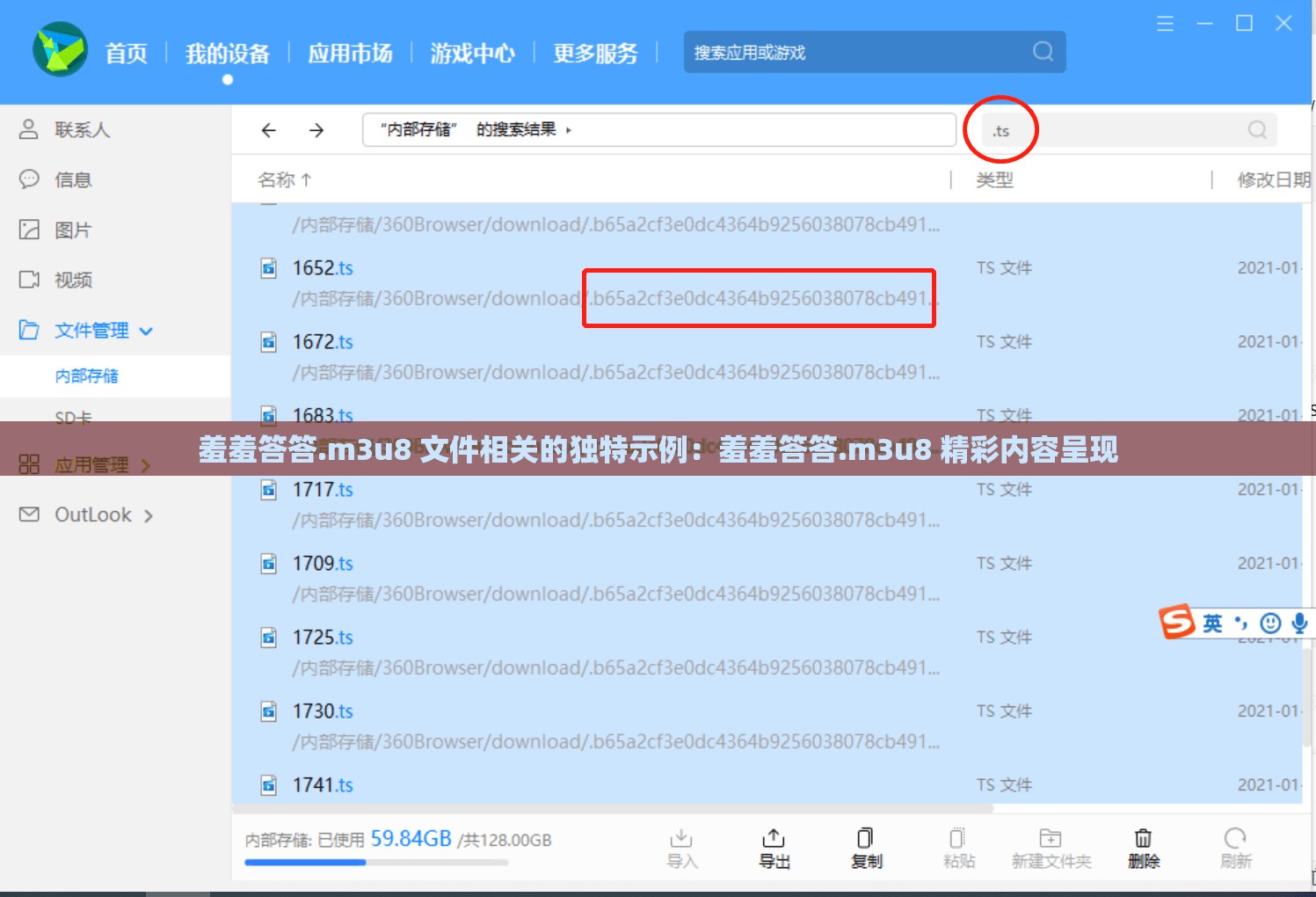
Task: Click the 1717.ts file icon
Action: (x=269, y=490)
